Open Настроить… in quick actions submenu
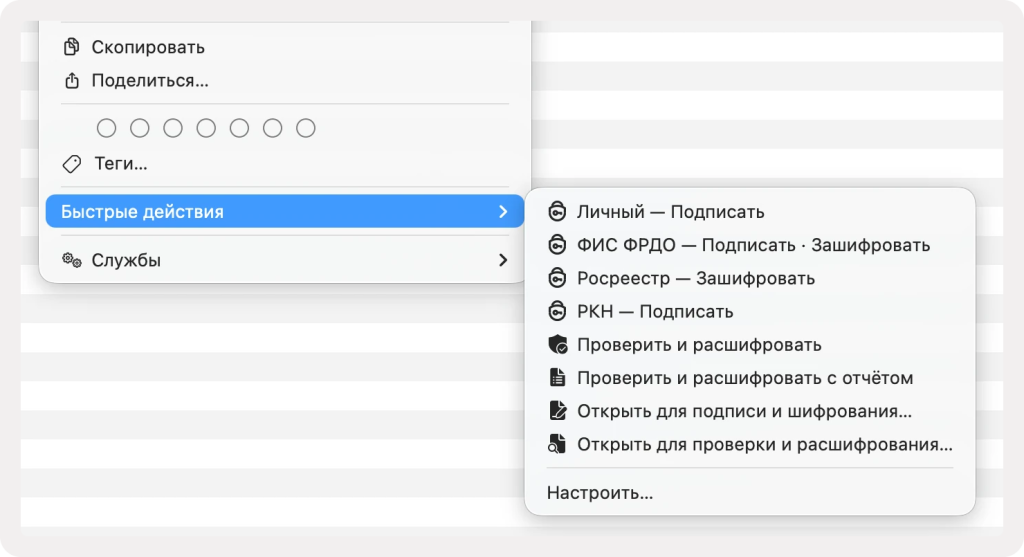This screenshot has width=1024, height=557. tap(750, 492)
